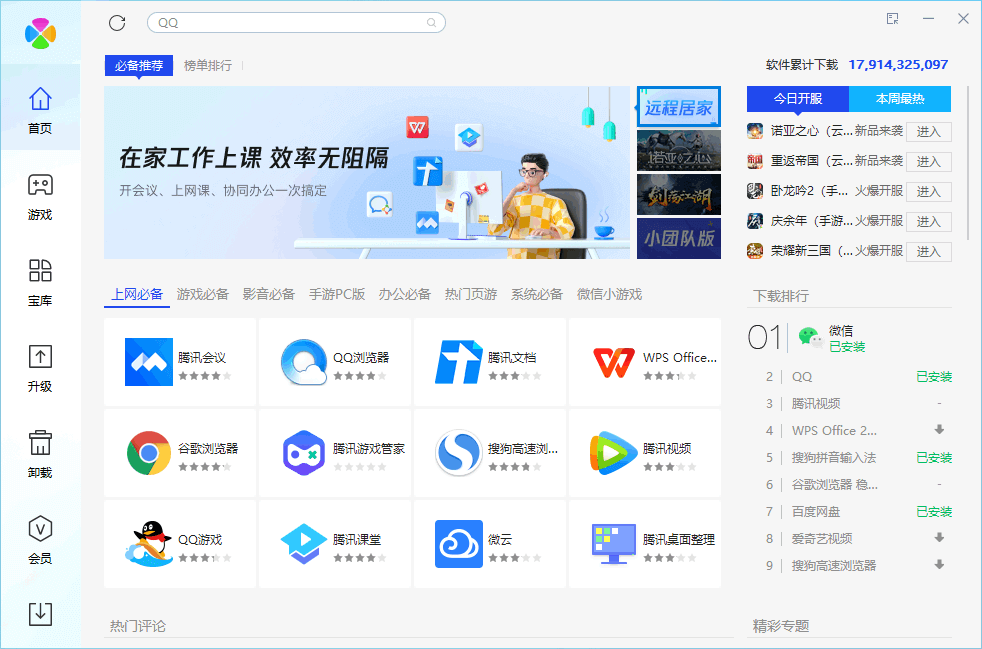Select the 上网必备 category tab
Screen dimensions: 982x649
point(137,294)
